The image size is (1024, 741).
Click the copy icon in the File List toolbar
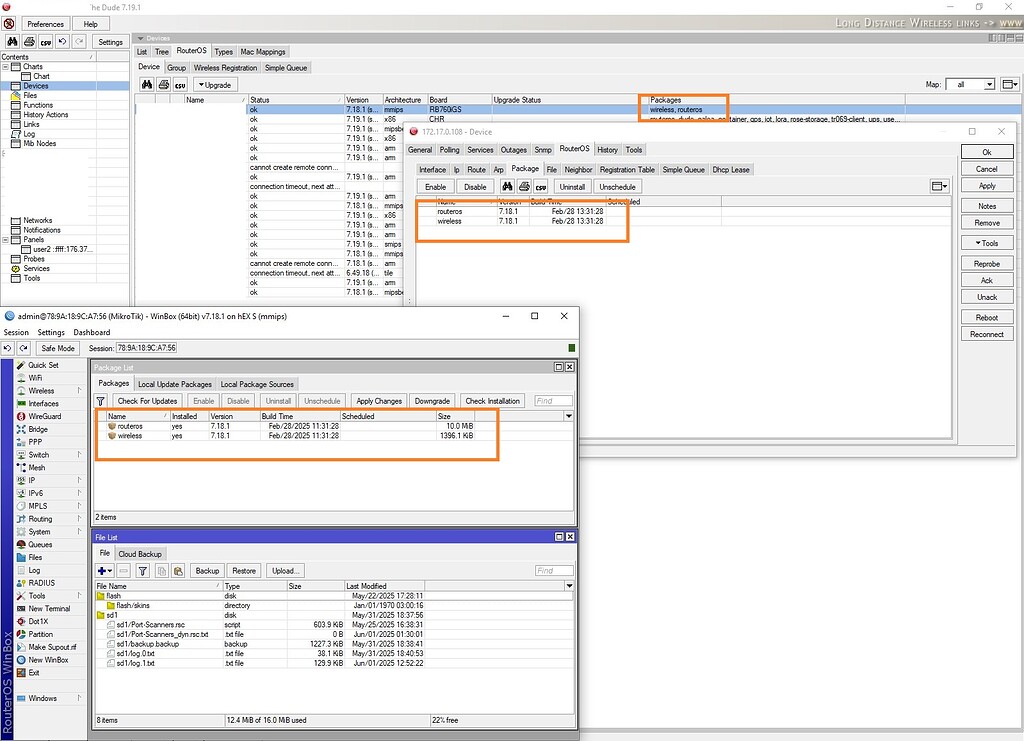pyautogui.click(x=162, y=571)
